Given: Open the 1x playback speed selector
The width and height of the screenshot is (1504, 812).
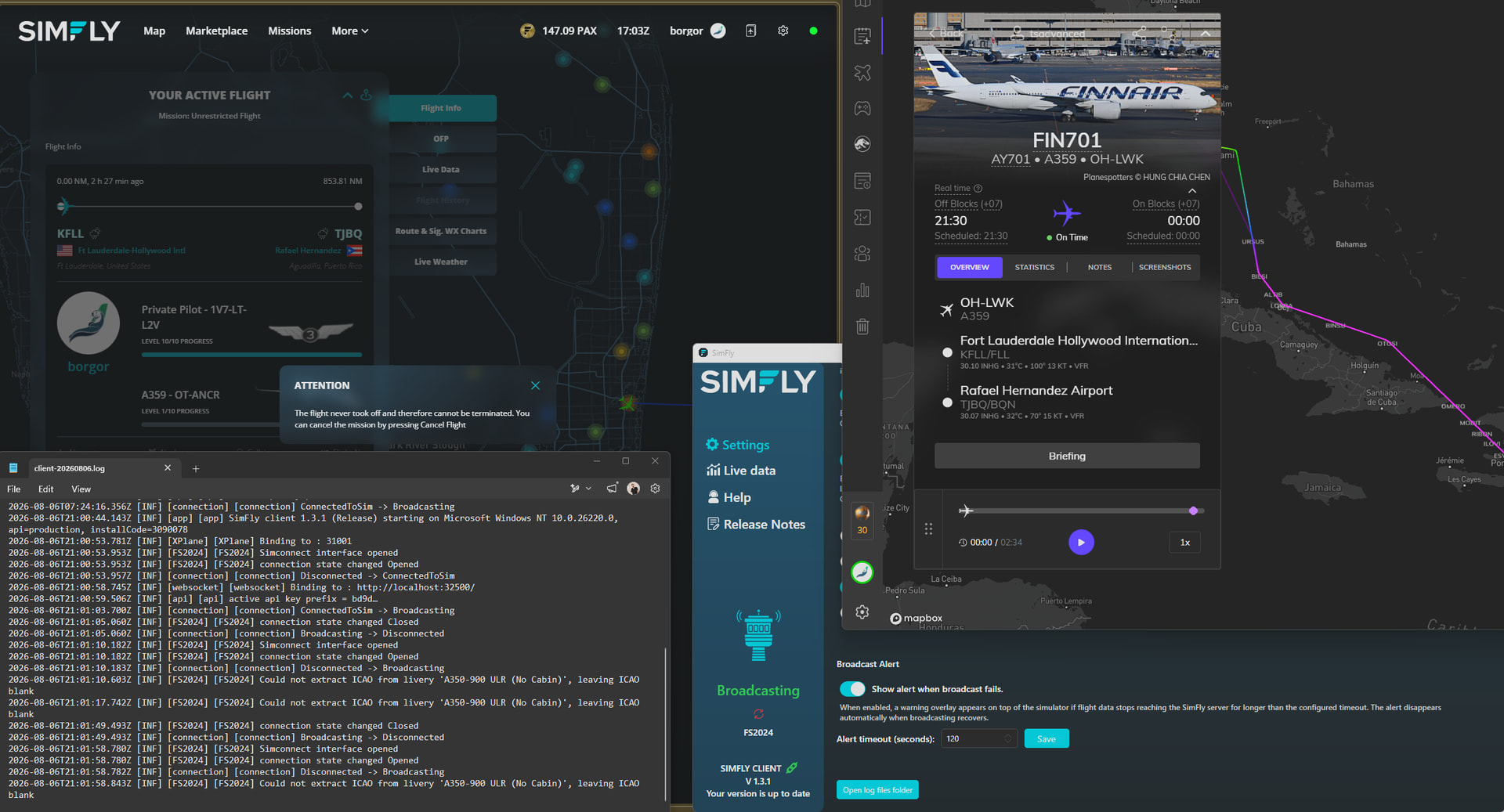Looking at the screenshot, I should click(1185, 542).
